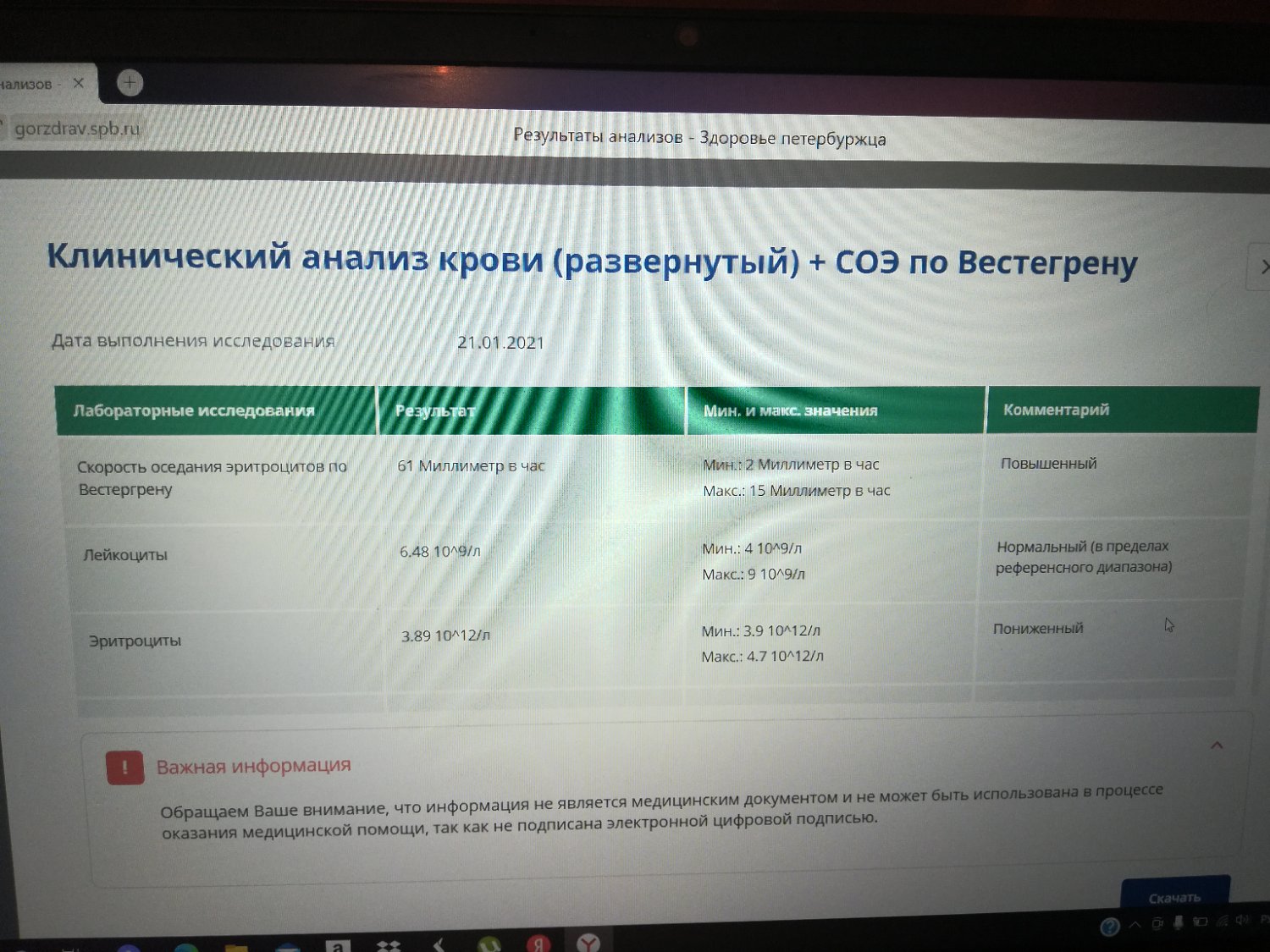Viewport: 1270px width, 952px height.
Task: Click the gorzdrav.spb.ru address bar
Action: pyautogui.click(x=77, y=129)
